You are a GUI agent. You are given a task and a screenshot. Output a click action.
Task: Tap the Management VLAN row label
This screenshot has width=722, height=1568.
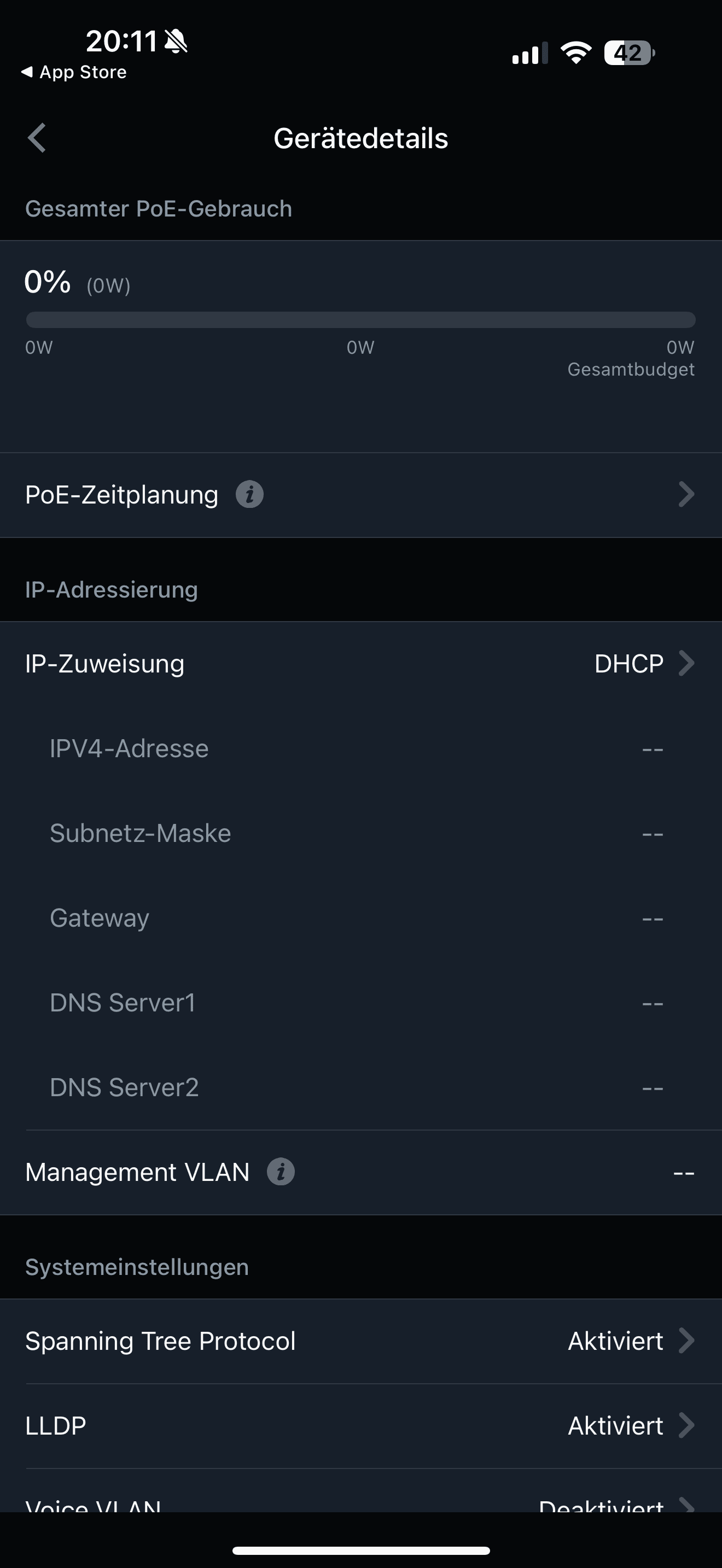[x=138, y=1172]
